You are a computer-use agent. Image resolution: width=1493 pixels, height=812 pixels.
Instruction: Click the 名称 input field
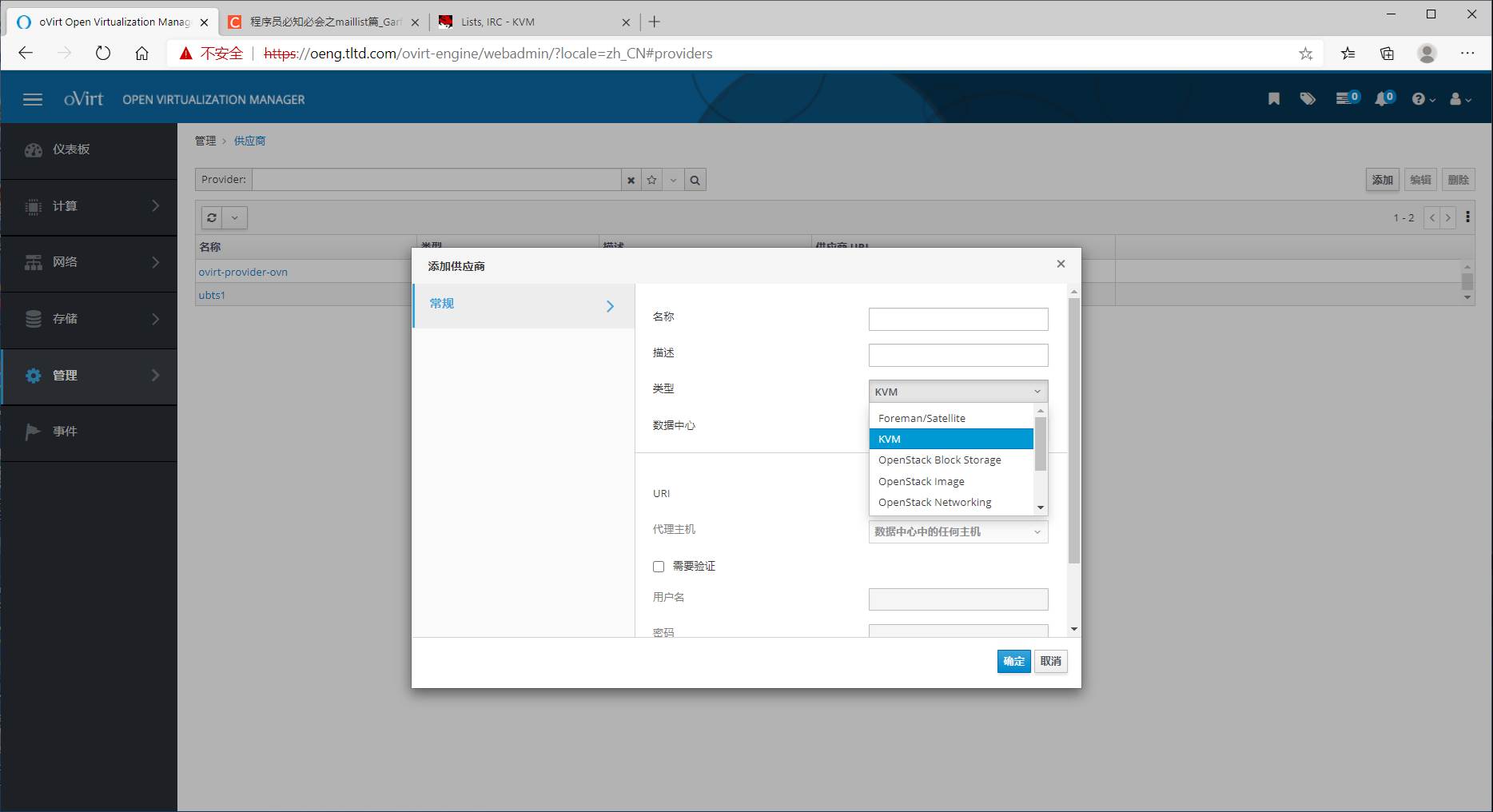click(958, 319)
